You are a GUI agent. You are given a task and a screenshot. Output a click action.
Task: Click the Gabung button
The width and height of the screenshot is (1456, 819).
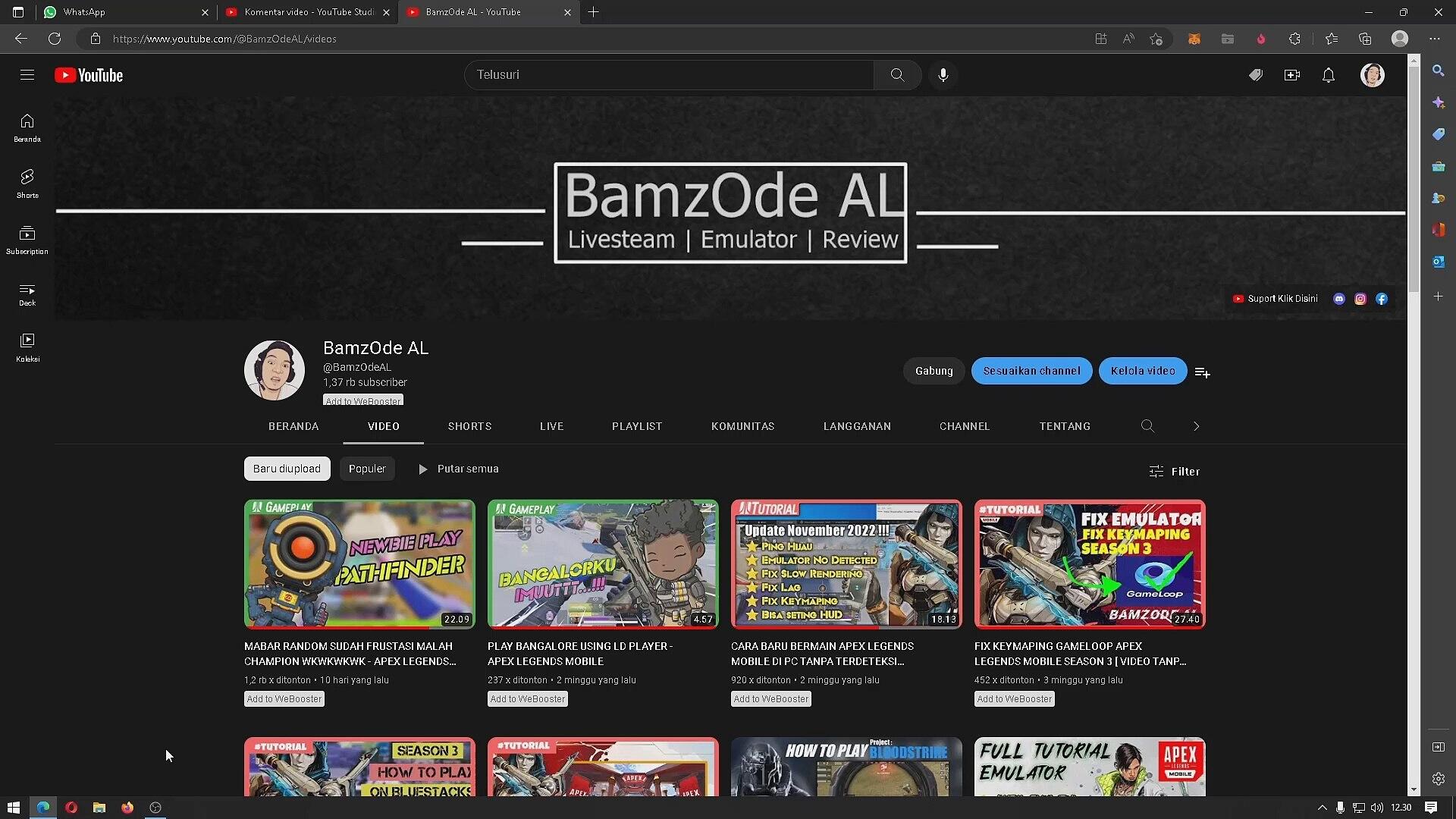934,371
